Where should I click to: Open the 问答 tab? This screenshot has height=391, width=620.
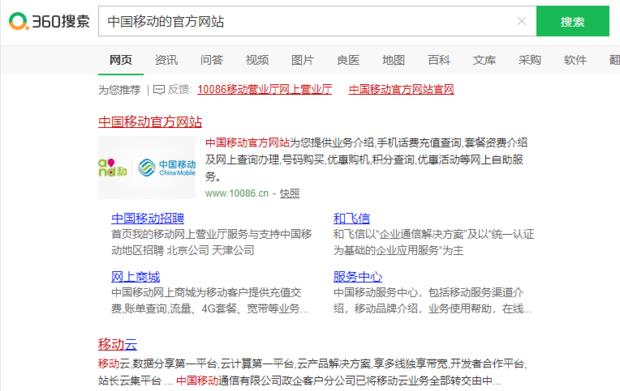pyautogui.click(x=212, y=60)
